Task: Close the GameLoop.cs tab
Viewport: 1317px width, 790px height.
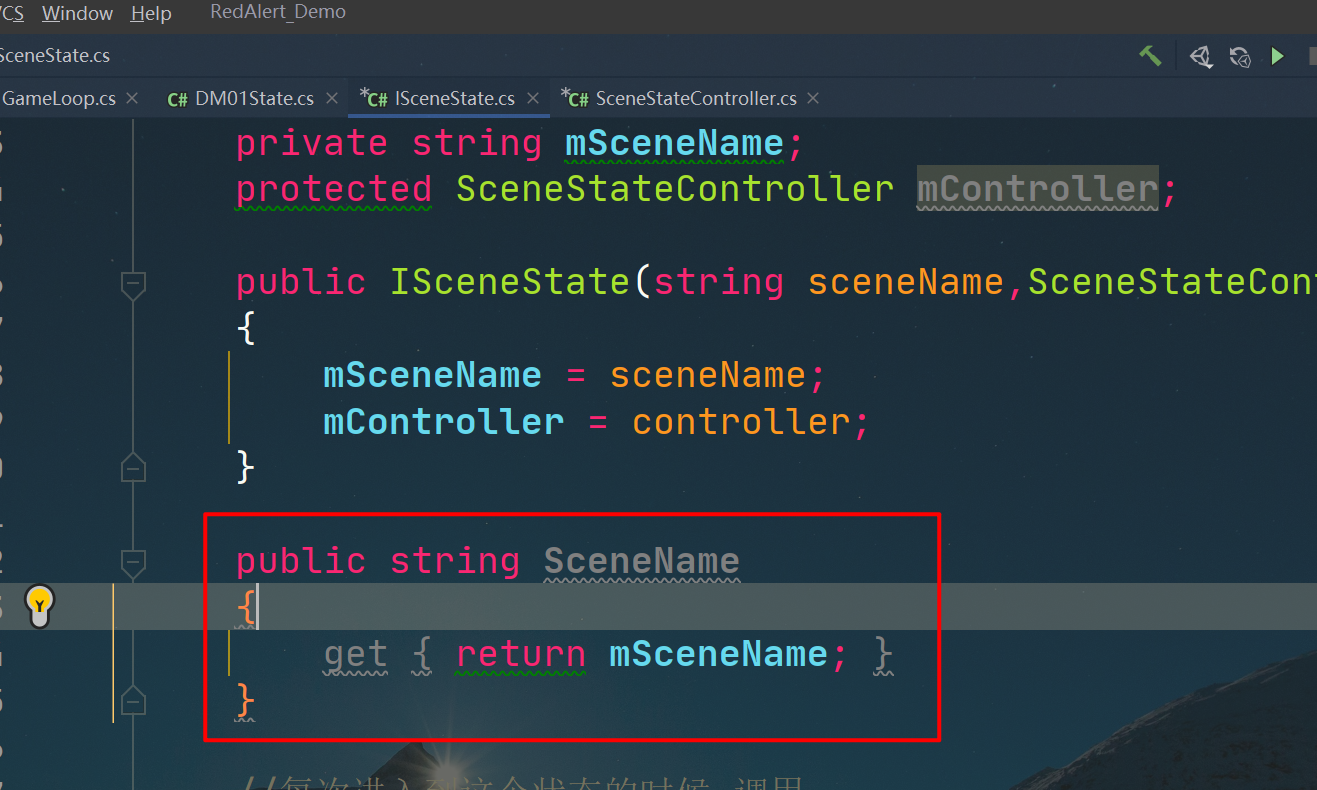Action: pos(133,98)
